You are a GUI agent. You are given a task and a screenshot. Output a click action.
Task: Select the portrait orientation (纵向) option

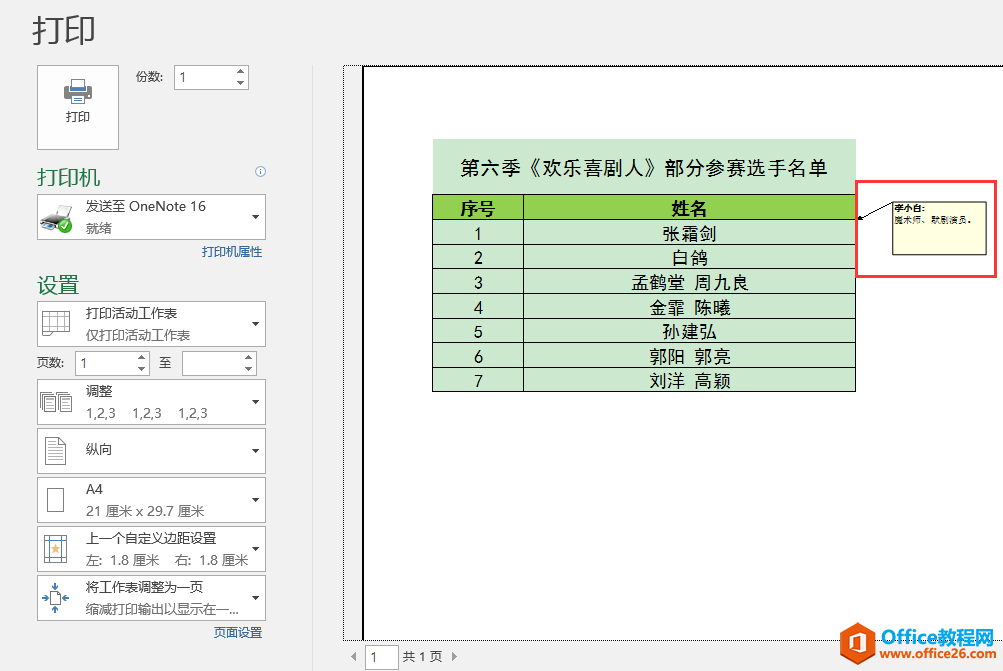point(151,451)
